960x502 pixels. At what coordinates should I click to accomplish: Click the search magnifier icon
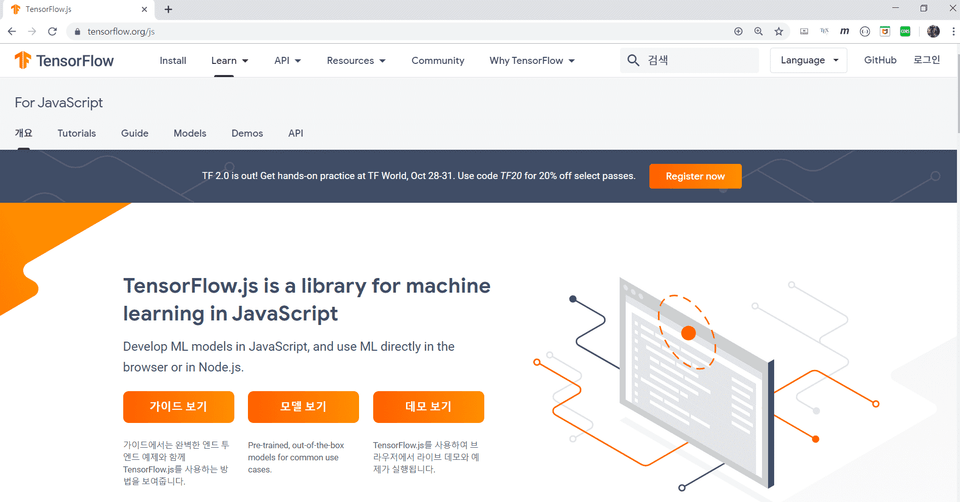pos(633,60)
